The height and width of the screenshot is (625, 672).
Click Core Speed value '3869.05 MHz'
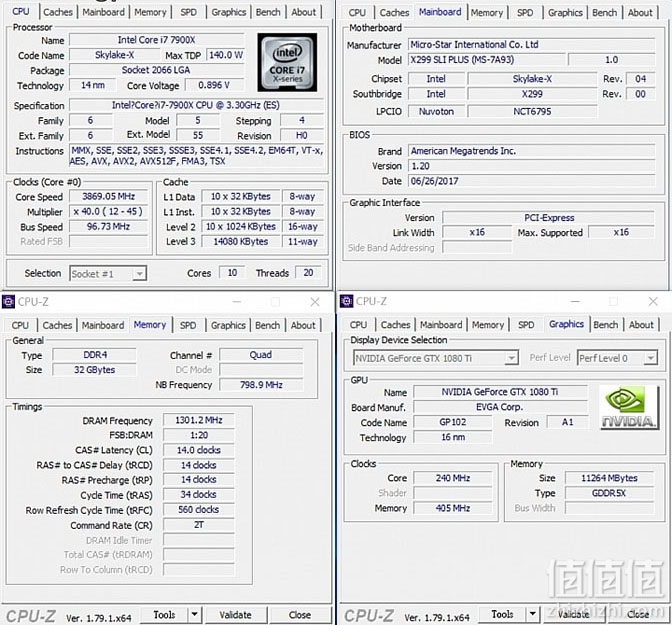click(x=108, y=196)
